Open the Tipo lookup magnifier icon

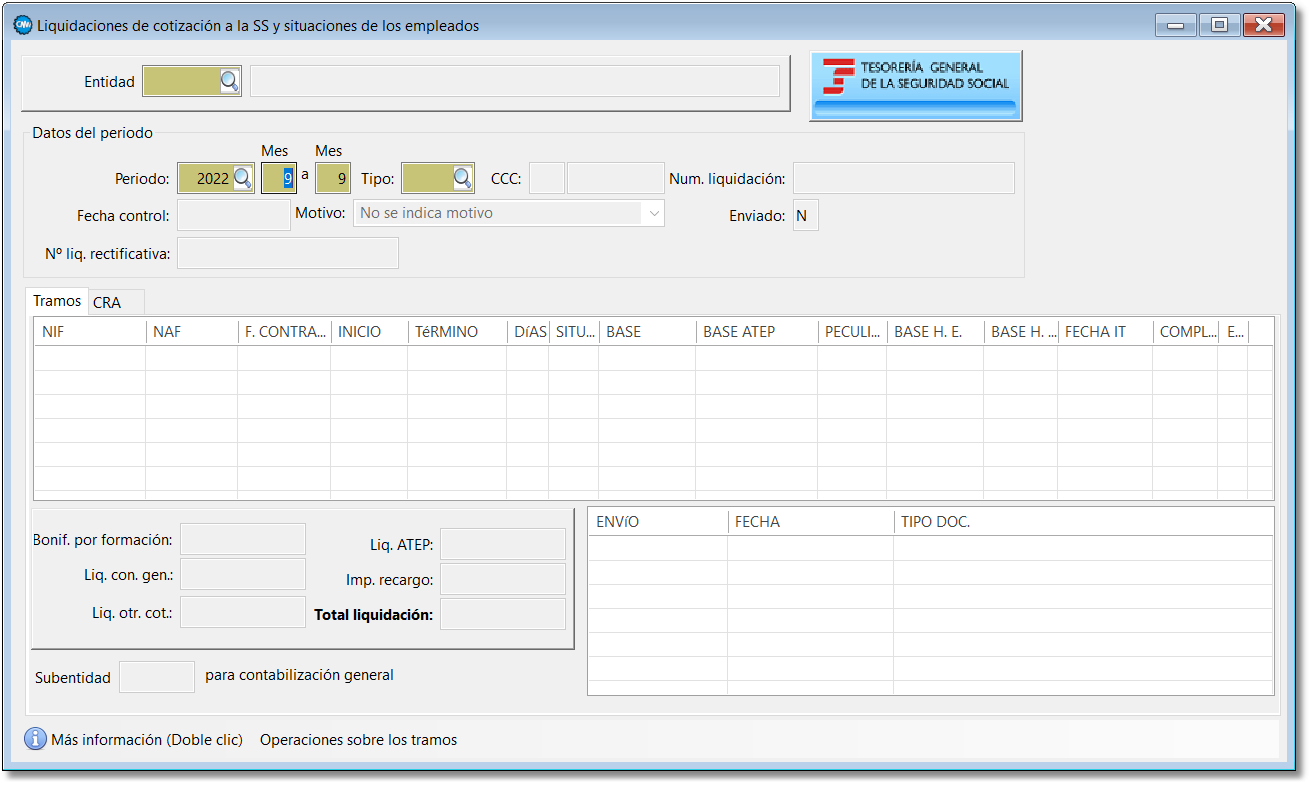462,179
